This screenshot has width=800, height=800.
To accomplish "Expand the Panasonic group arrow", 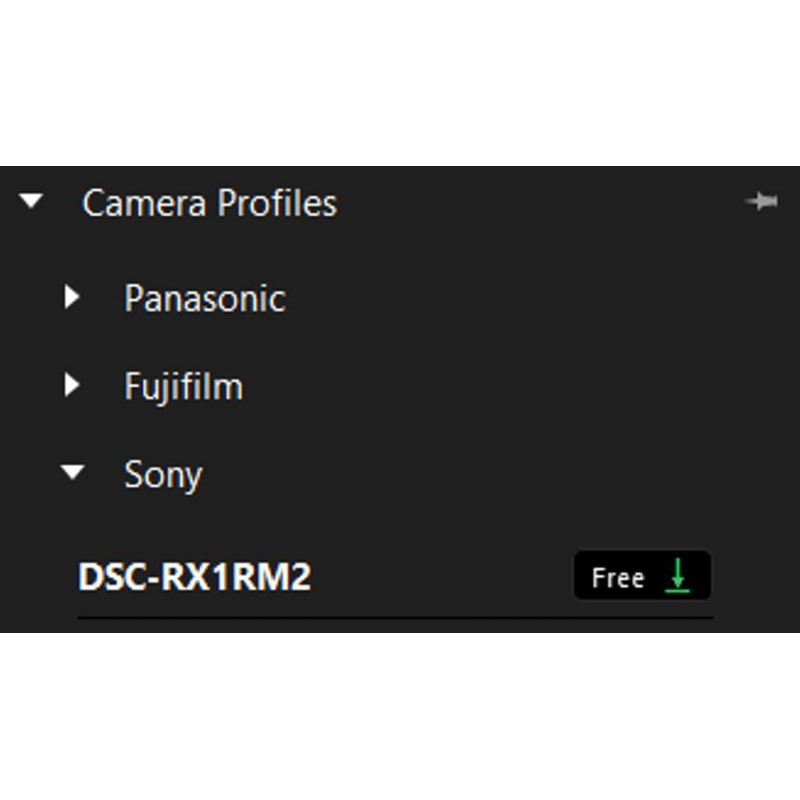I will click(72, 297).
